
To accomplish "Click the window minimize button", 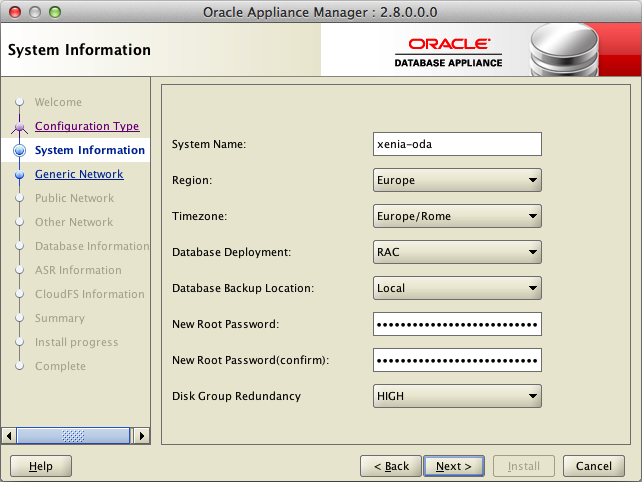I will 35,12.
